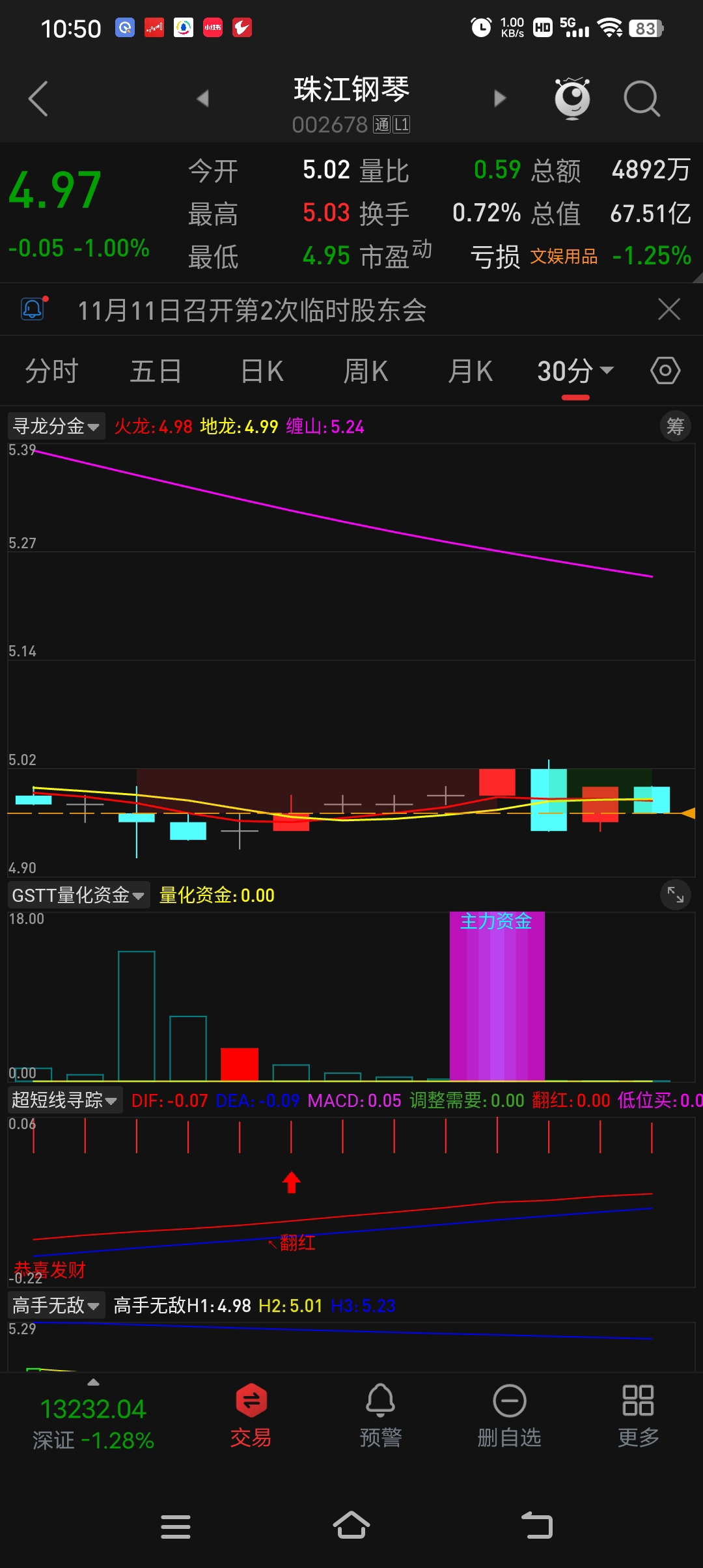Open the 预警 alert bell
The image size is (703, 1568).
(381, 1416)
